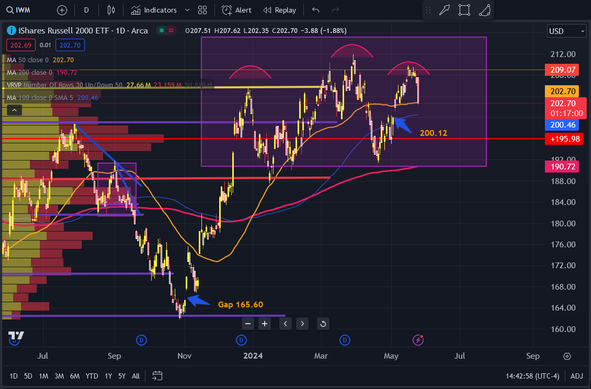
Task: Reset the chart view
Action: (x=323, y=323)
